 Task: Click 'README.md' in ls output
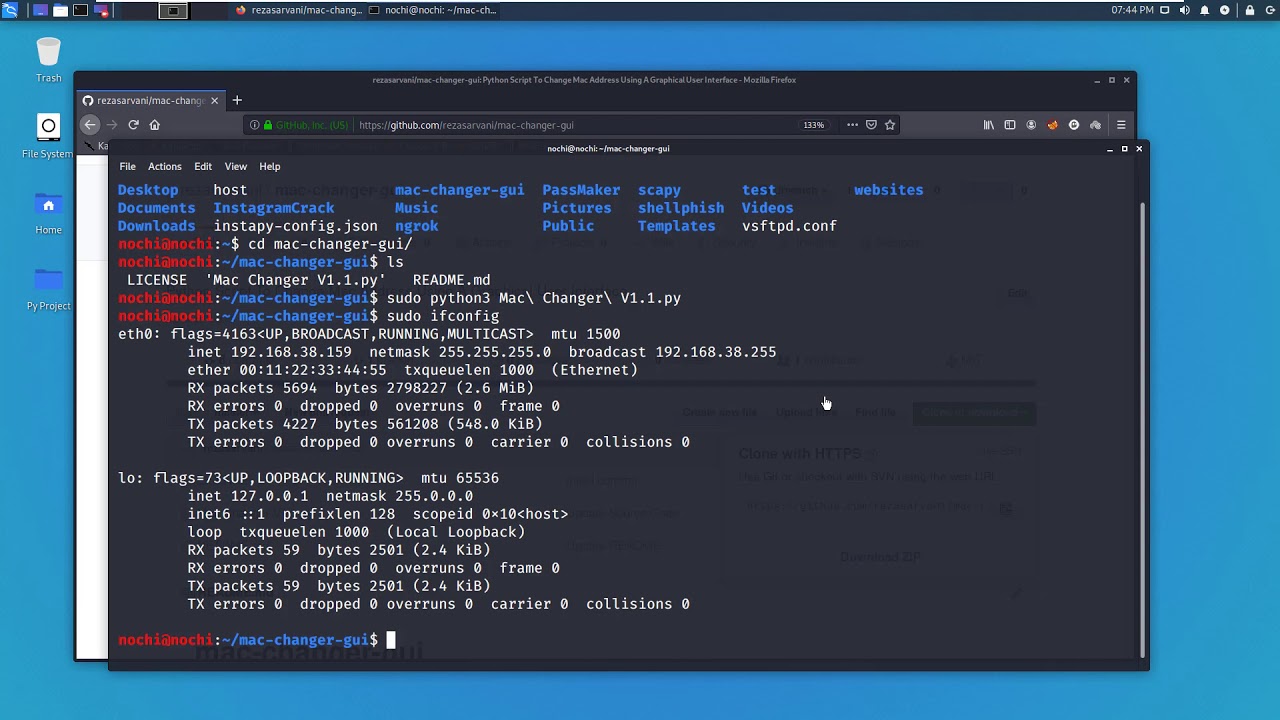pos(451,280)
